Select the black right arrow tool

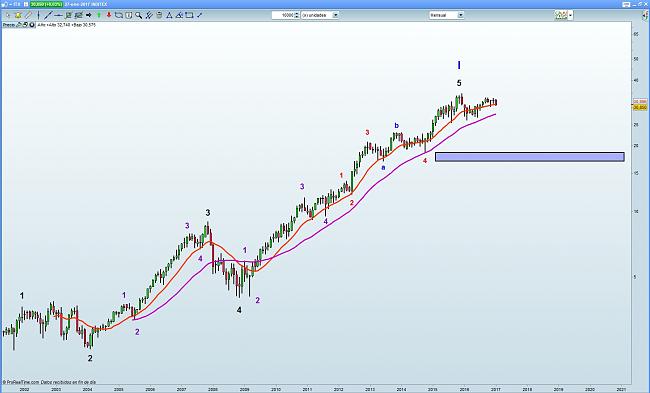(x=88, y=15)
